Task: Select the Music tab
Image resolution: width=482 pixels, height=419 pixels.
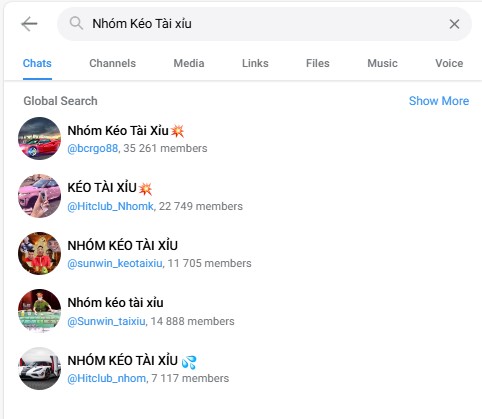Action: [382, 63]
